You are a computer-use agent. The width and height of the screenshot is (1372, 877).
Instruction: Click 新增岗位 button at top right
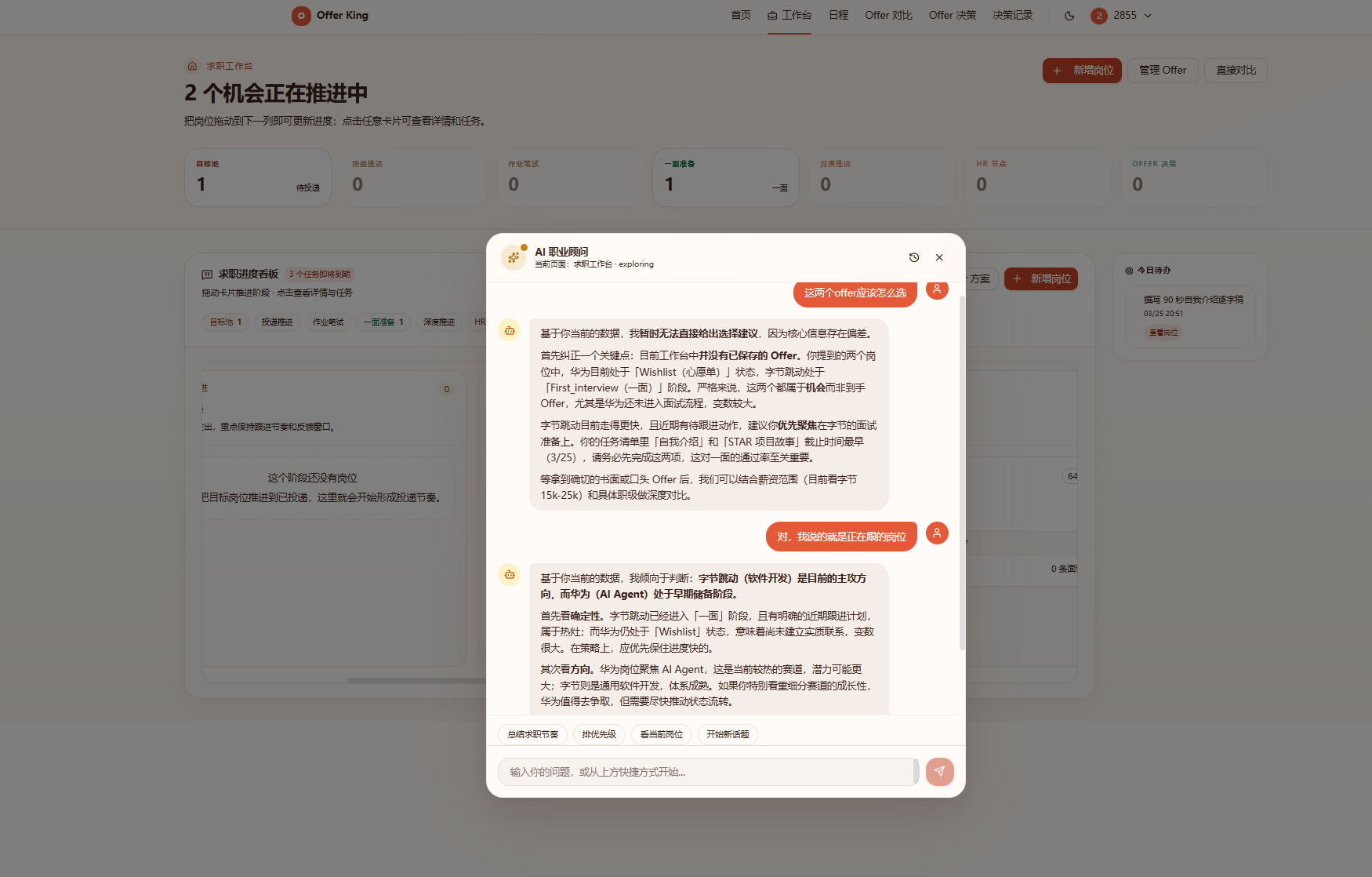(x=1083, y=71)
